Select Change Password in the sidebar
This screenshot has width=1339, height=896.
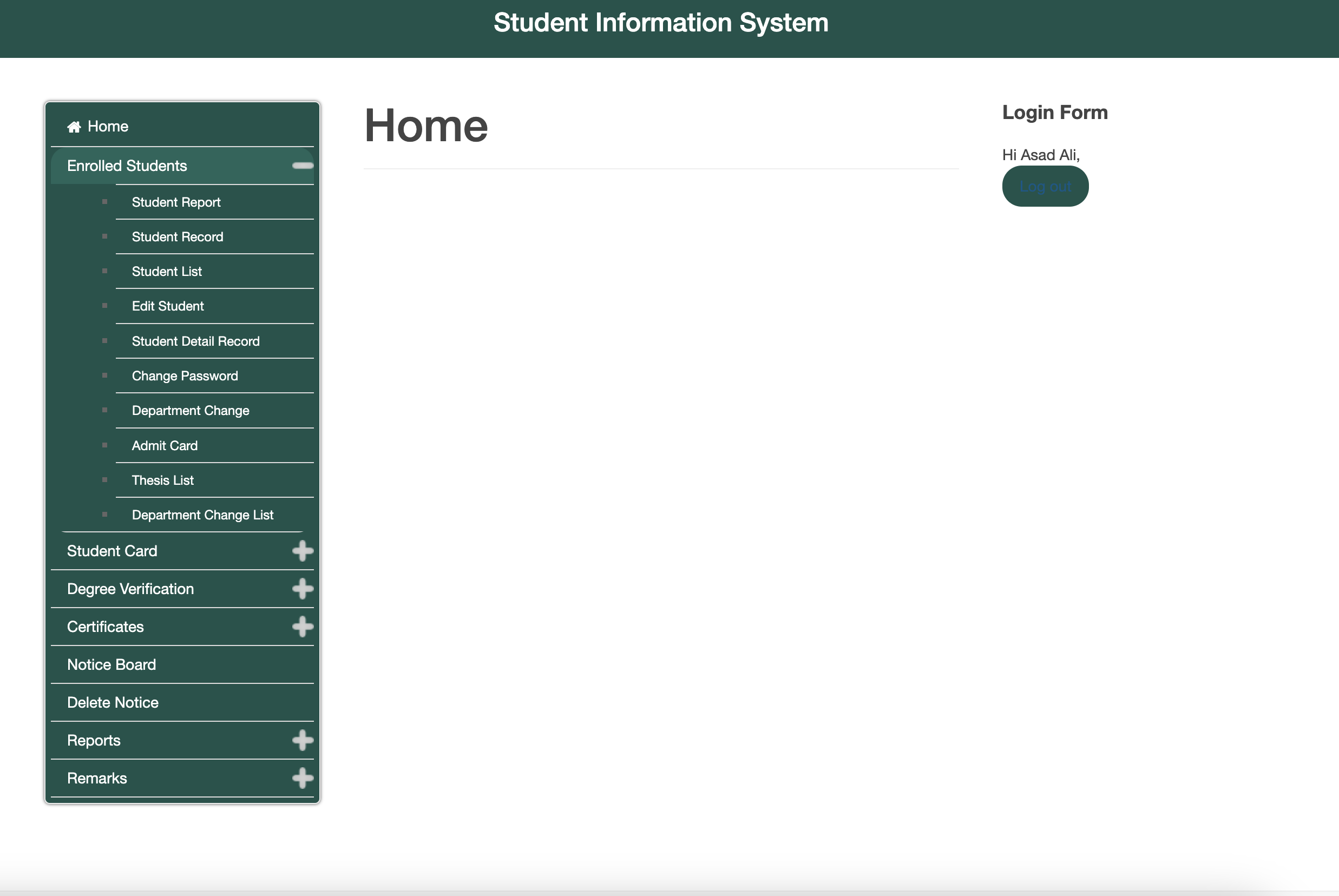coord(214,376)
